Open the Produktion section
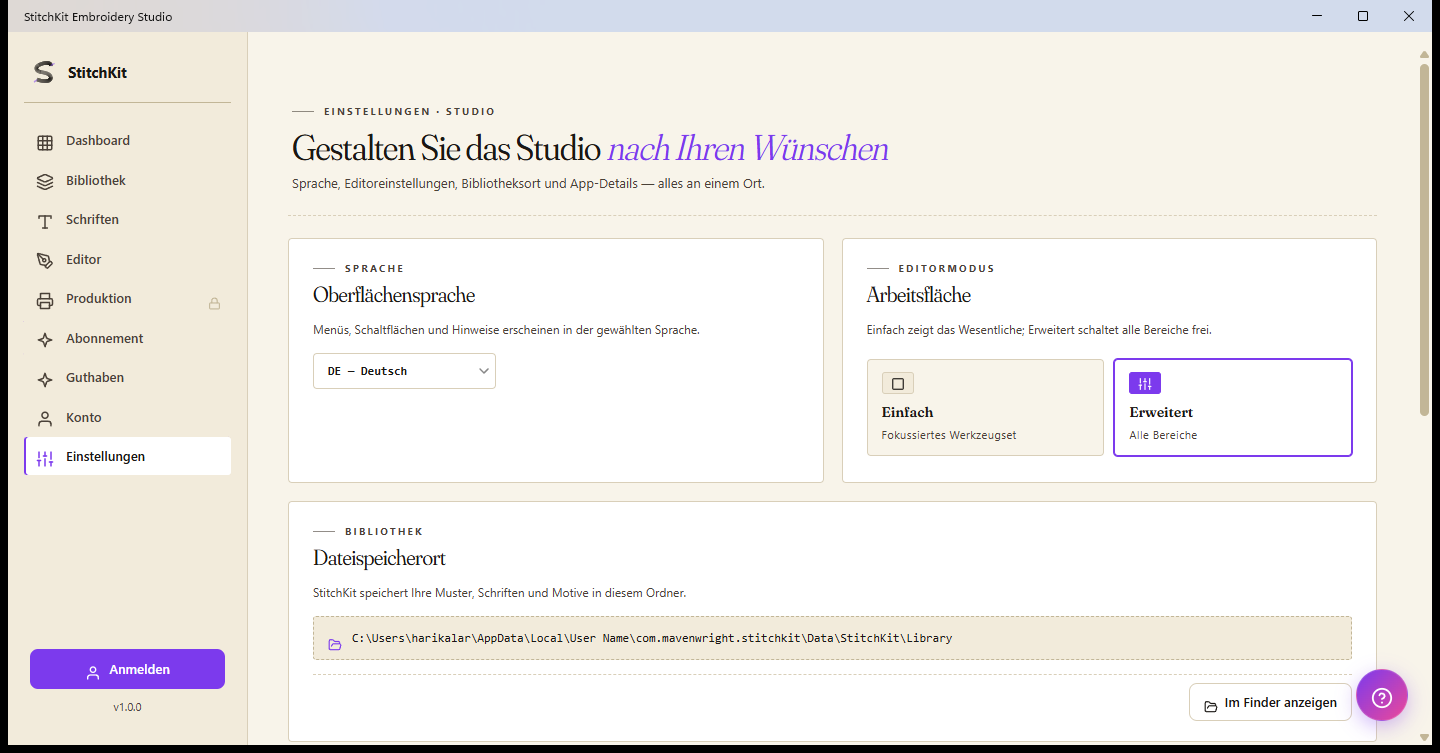The height and width of the screenshot is (753, 1440). click(x=128, y=299)
